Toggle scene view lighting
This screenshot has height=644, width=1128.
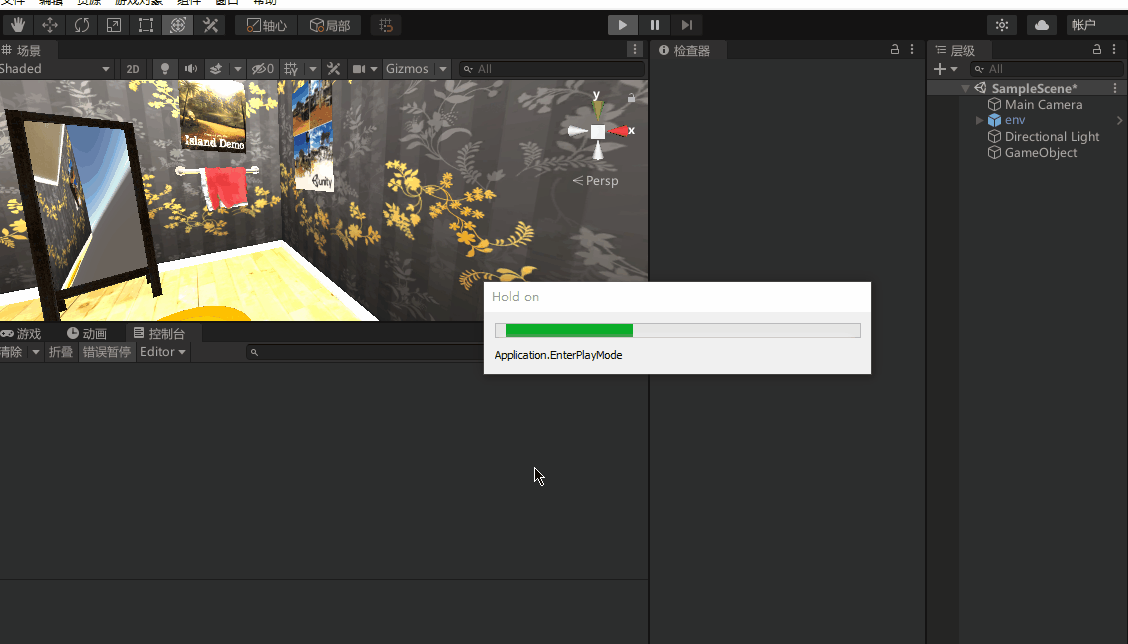coord(164,68)
